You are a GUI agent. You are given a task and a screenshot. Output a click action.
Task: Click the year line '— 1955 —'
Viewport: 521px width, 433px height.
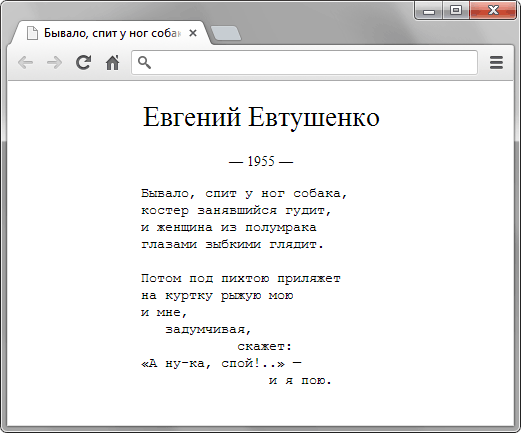(x=261, y=162)
